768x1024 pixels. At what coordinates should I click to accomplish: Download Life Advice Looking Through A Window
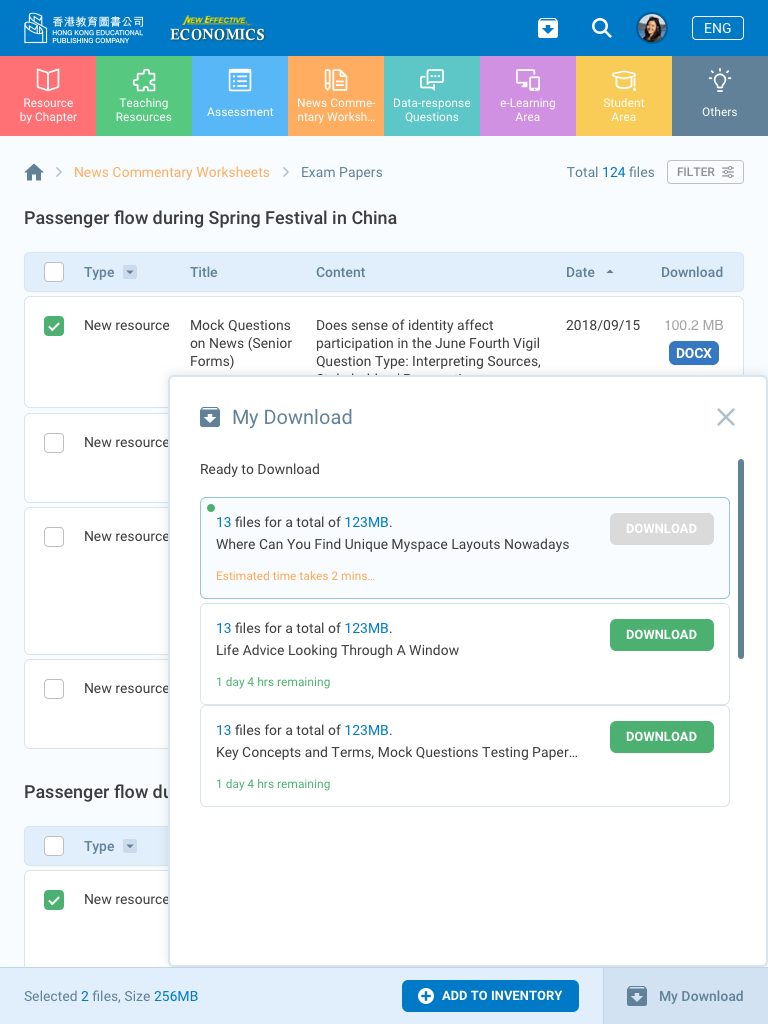click(661, 635)
